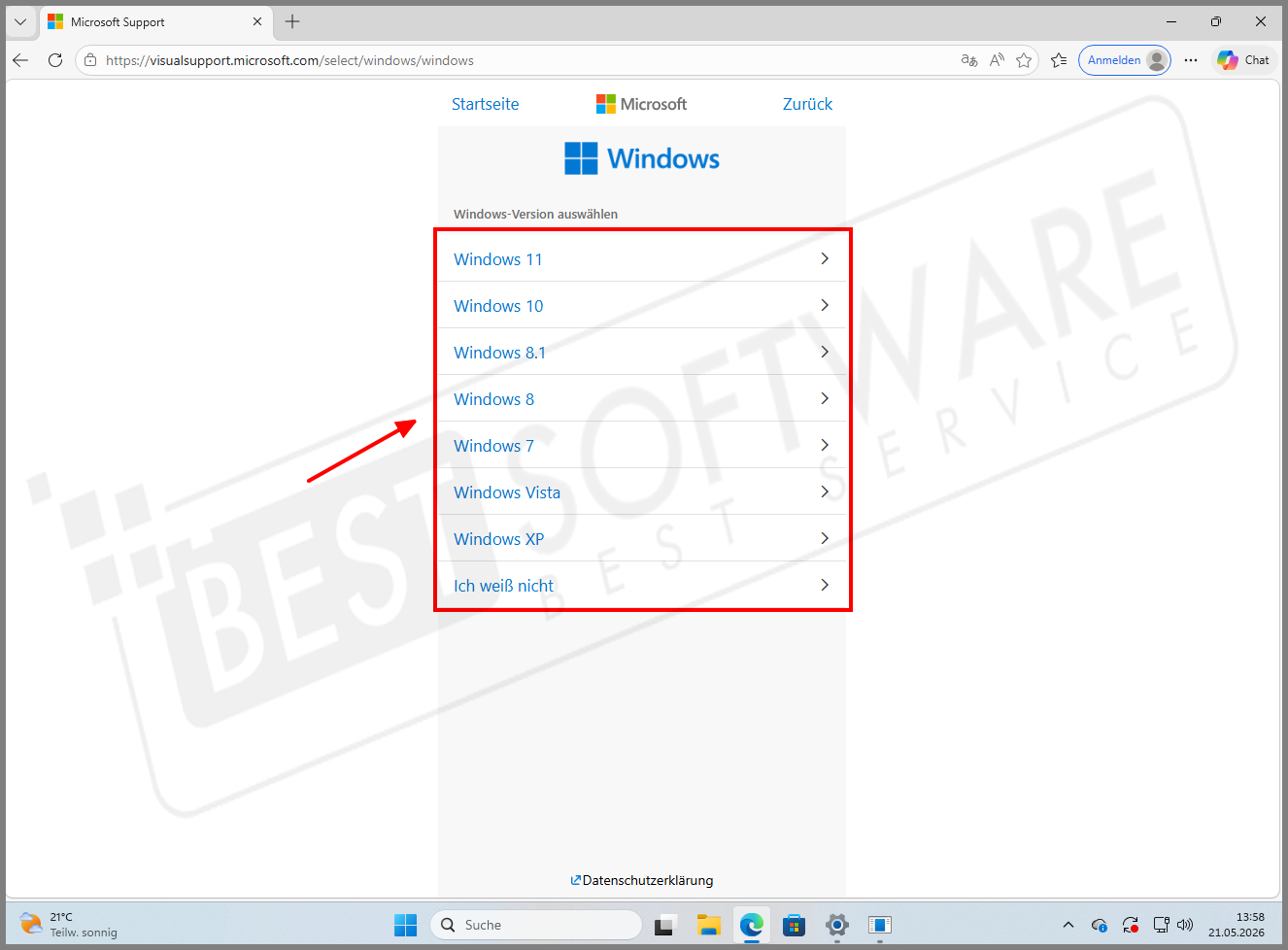Open the favorites list icon
Screen dimensions: 1288x950
(1059, 60)
